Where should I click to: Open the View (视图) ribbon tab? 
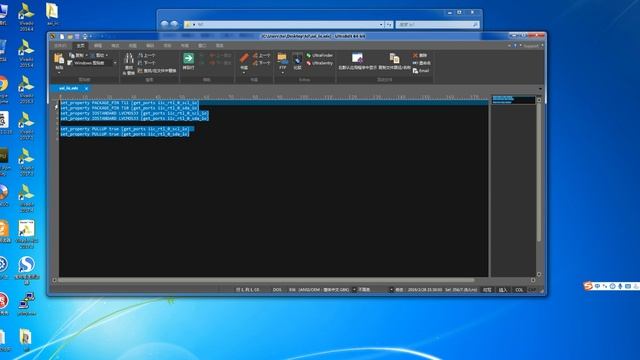[133, 45]
